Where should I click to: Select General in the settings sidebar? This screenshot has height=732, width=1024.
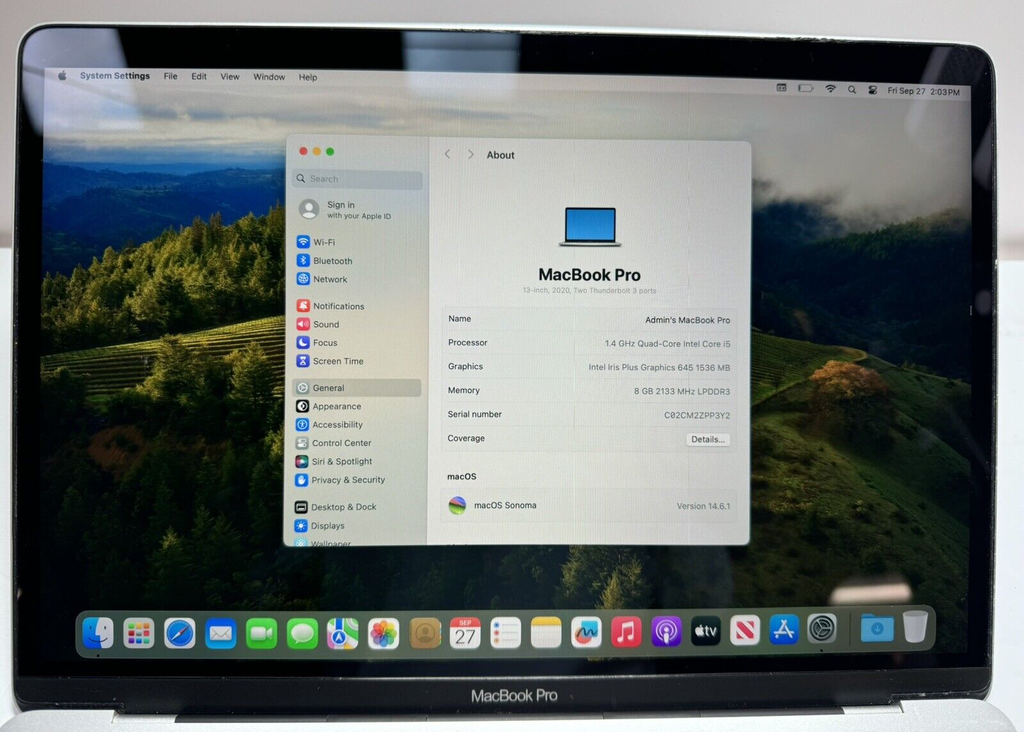click(357, 388)
